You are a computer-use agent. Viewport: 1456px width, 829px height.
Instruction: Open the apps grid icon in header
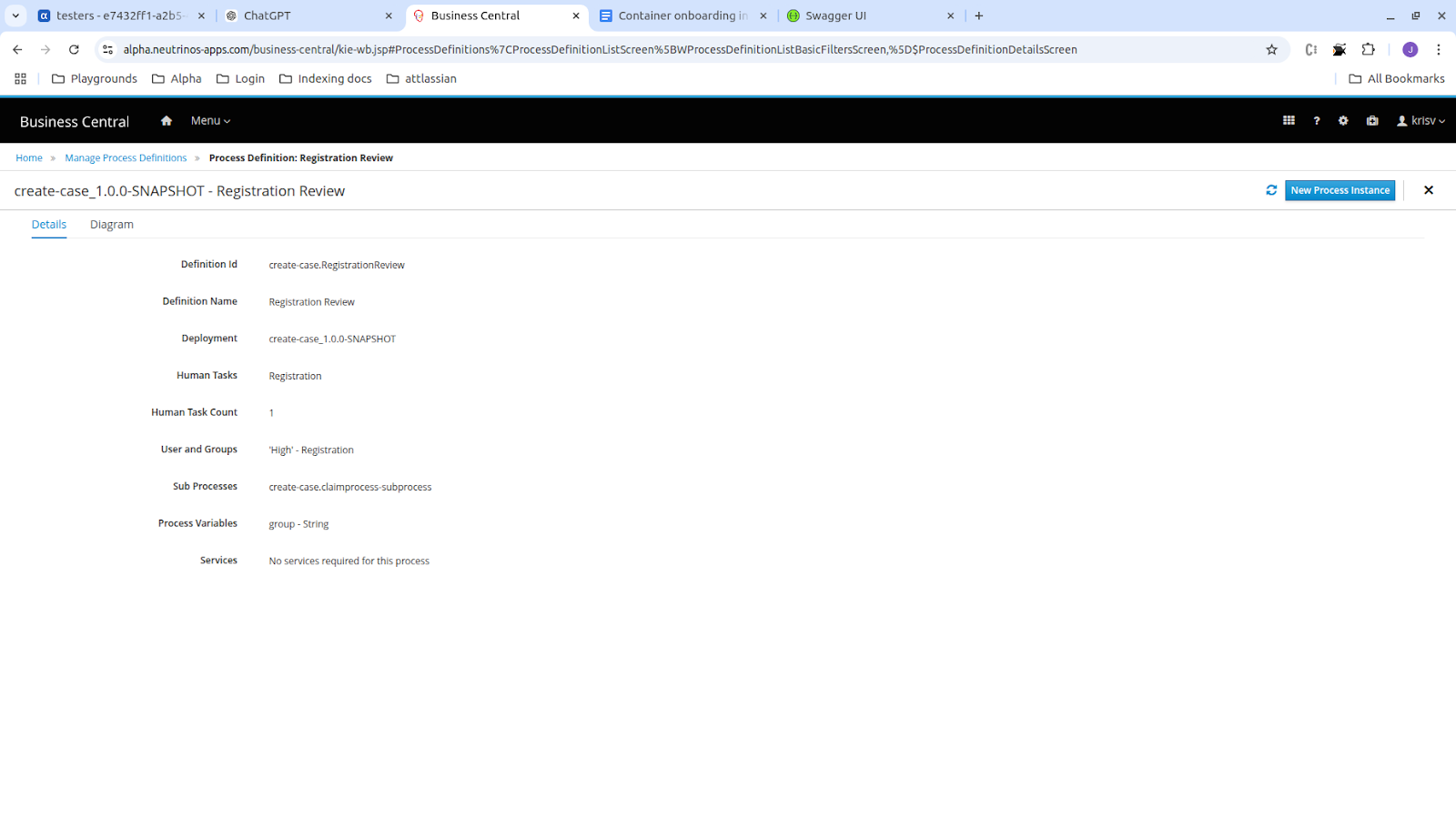pos(1289,120)
